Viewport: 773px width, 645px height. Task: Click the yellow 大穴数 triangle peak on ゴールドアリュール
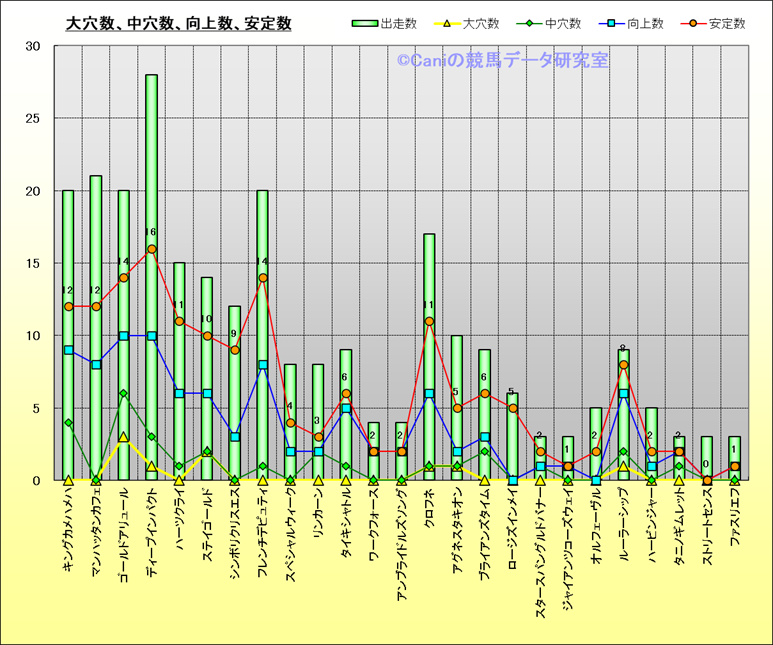124,437
